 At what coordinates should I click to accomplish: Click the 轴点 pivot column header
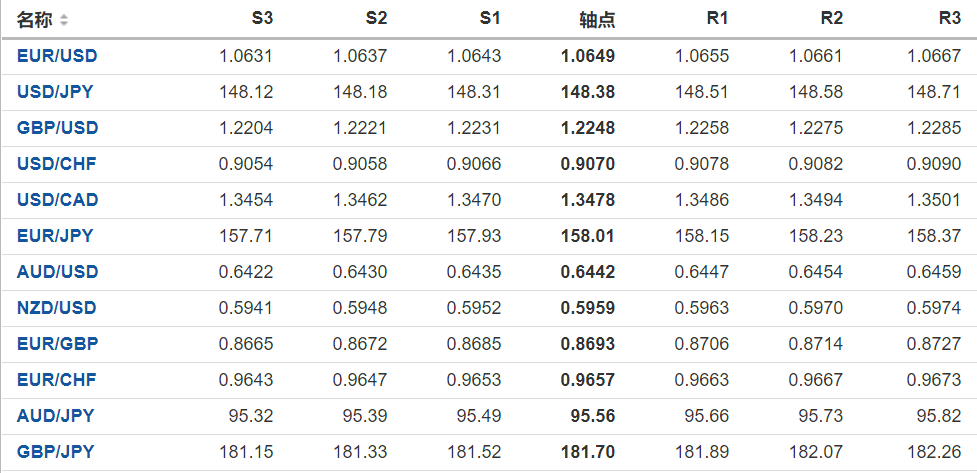597,19
